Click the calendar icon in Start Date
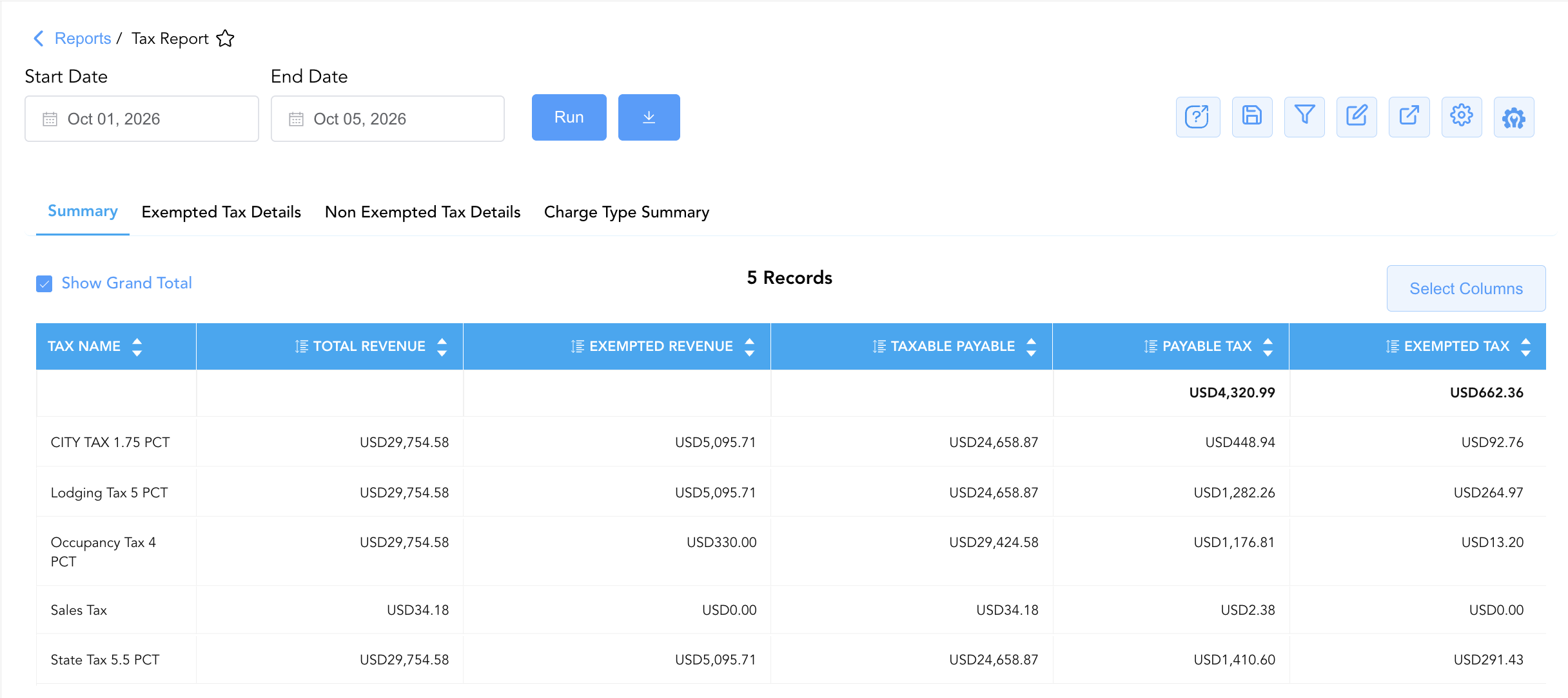This screenshot has width=1568, height=698. coord(50,119)
